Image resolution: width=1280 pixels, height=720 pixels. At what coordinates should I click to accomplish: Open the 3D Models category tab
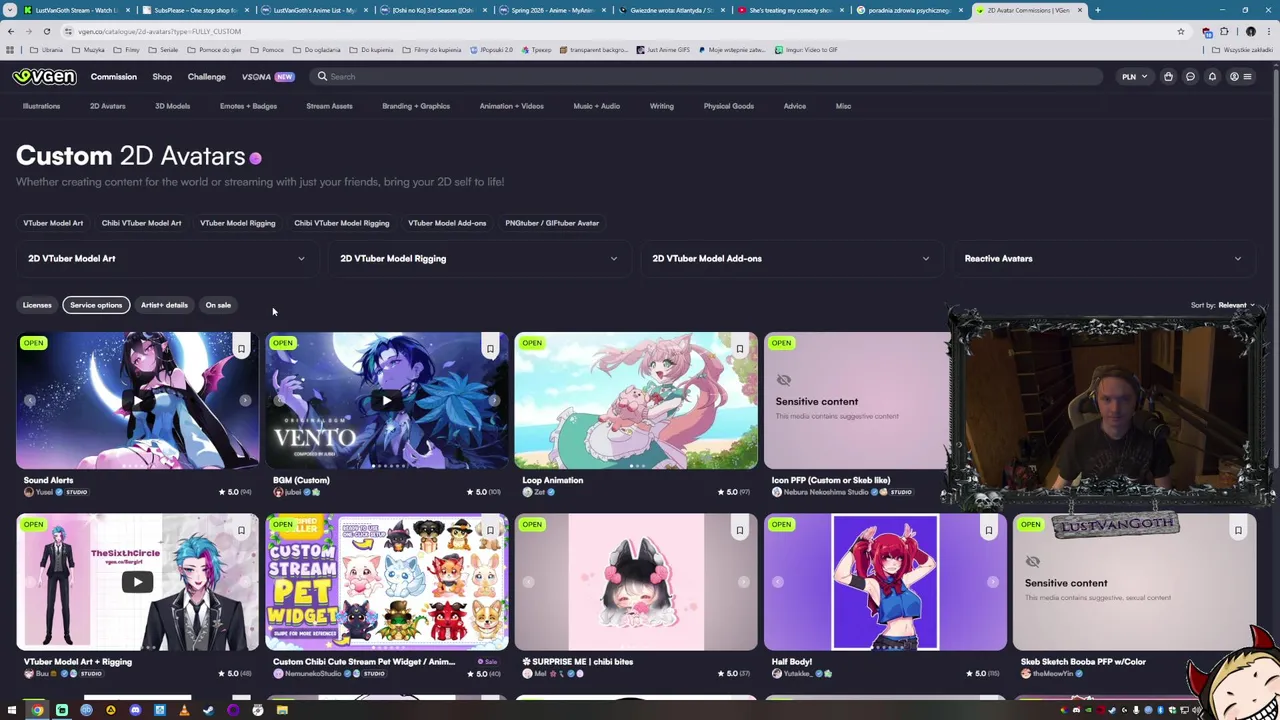coord(172,106)
